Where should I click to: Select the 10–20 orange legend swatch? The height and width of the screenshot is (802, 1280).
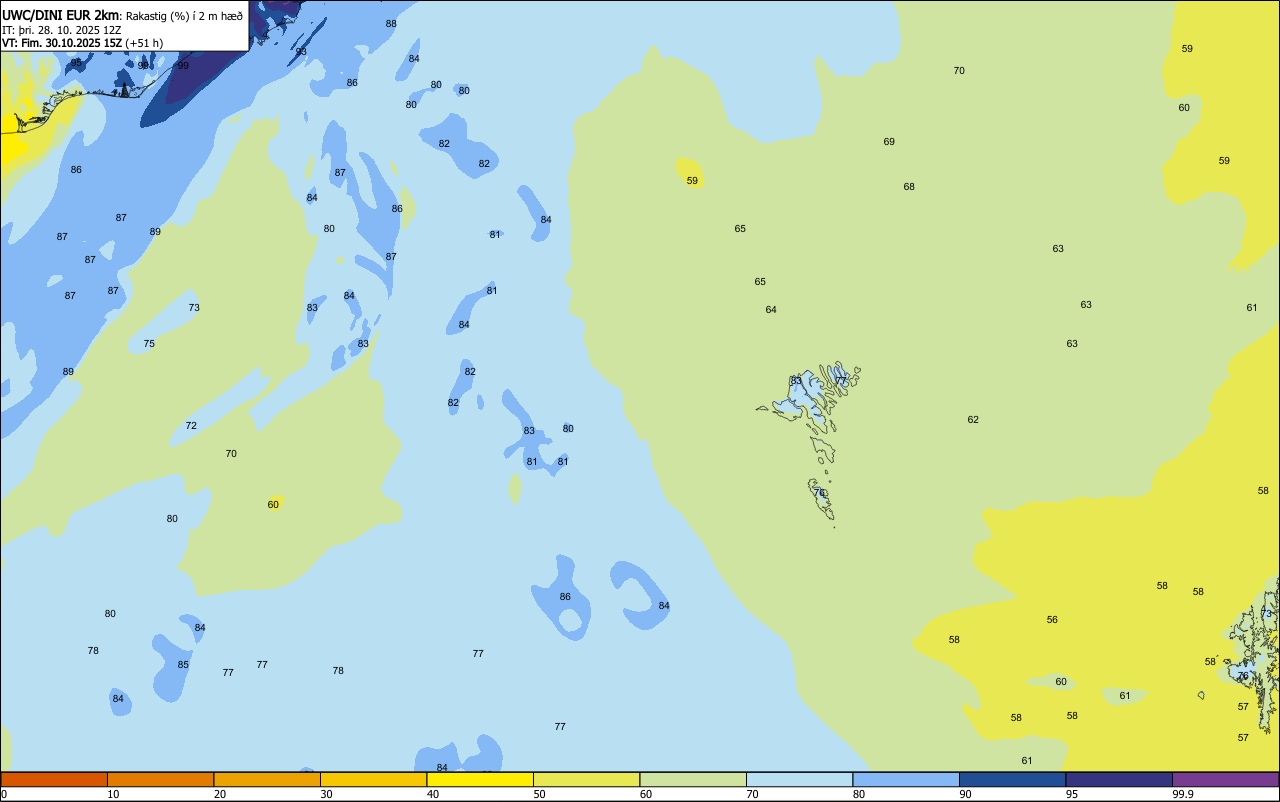coord(160,779)
